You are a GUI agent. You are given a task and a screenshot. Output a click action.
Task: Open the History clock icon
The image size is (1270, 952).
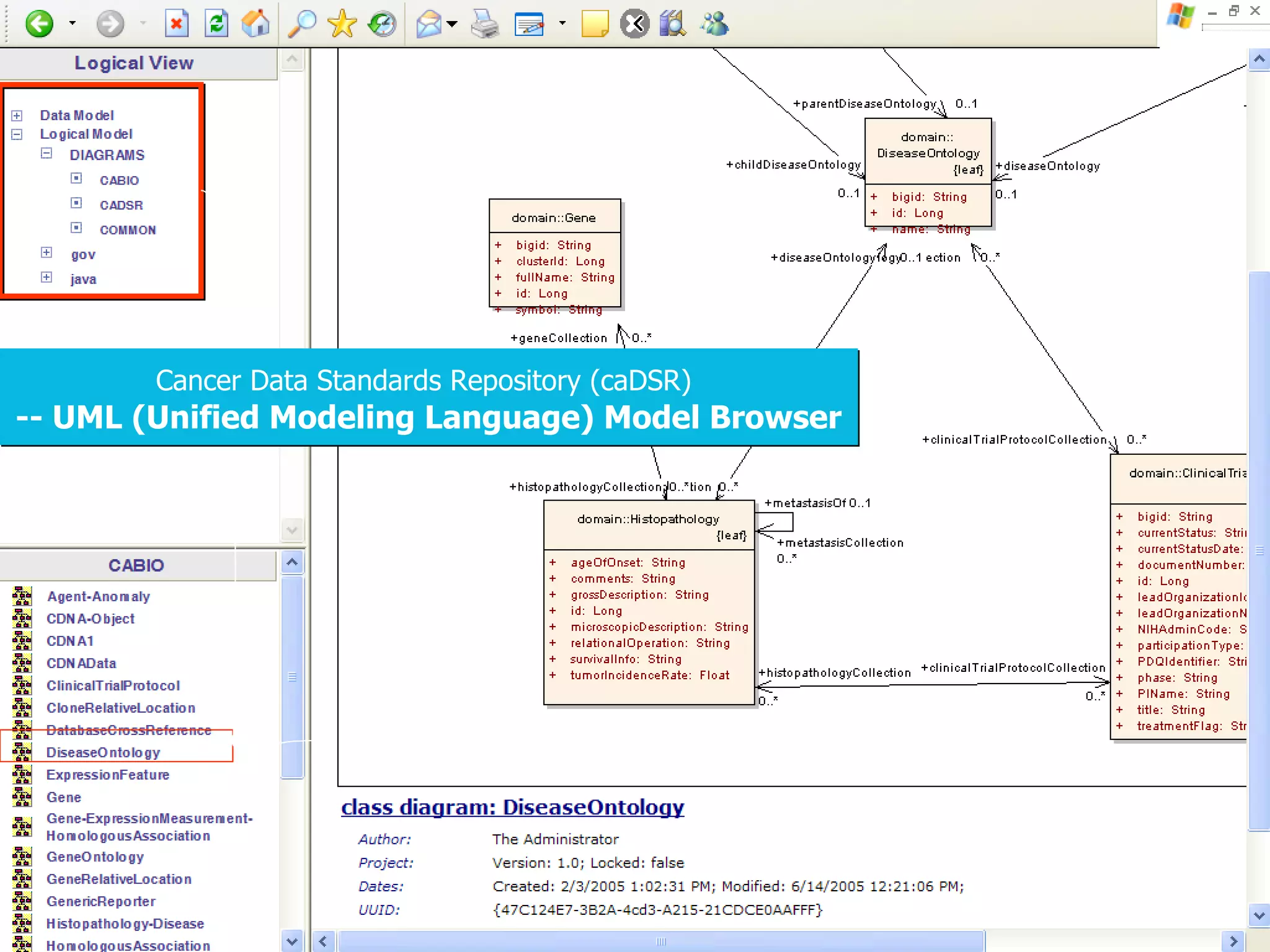[382, 24]
